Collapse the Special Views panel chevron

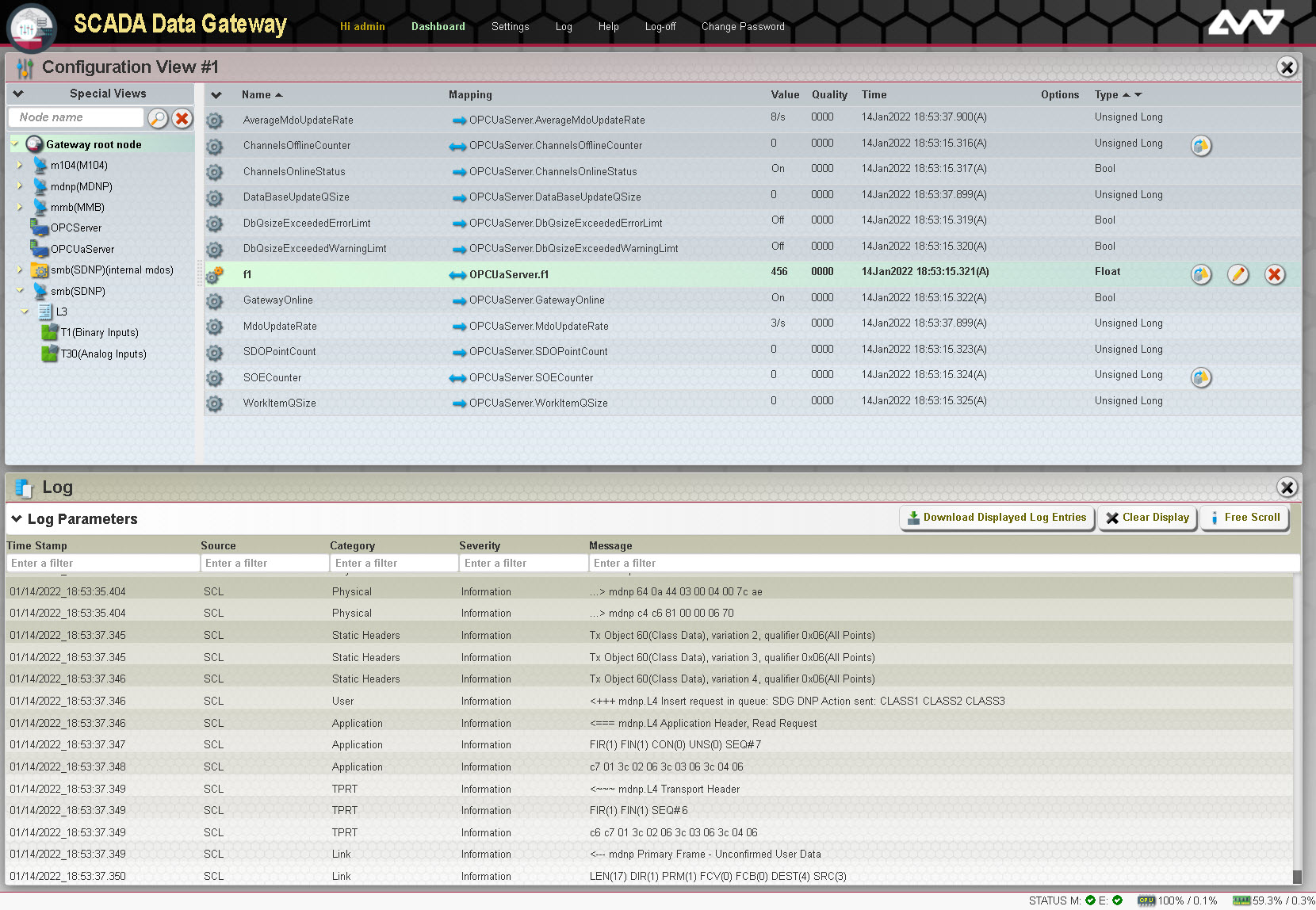coord(18,94)
